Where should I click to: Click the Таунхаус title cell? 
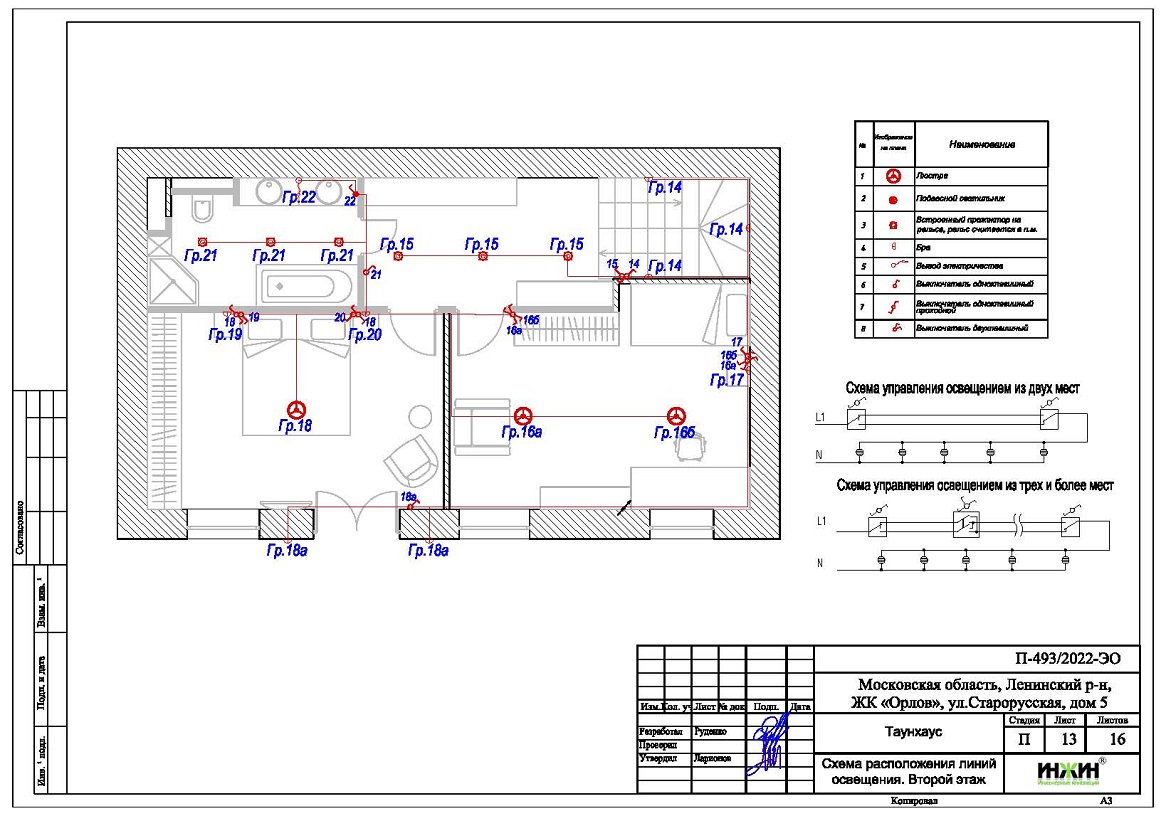[910, 731]
